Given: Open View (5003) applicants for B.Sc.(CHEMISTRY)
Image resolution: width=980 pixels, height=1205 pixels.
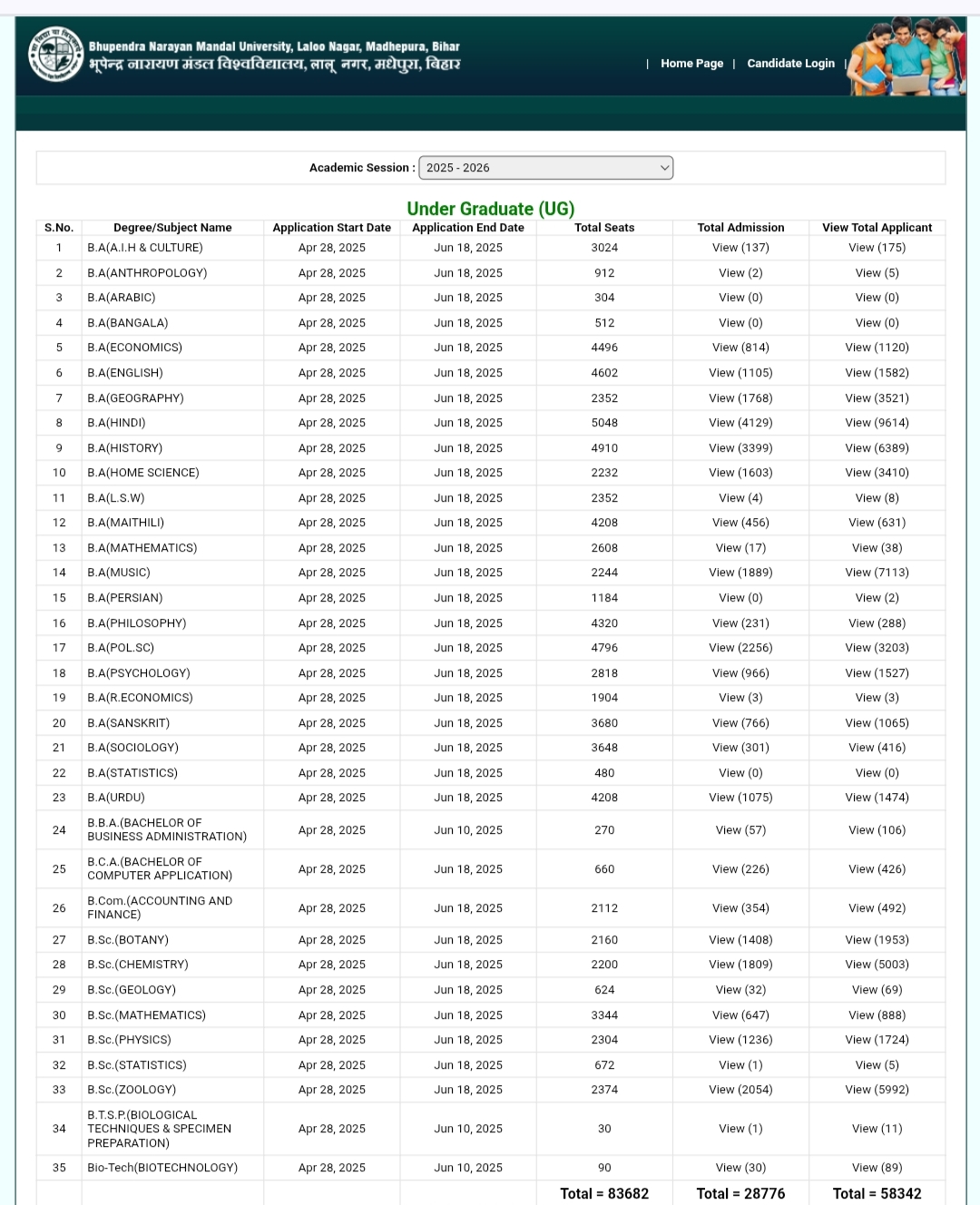Looking at the screenshot, I should tap(877, 965).
